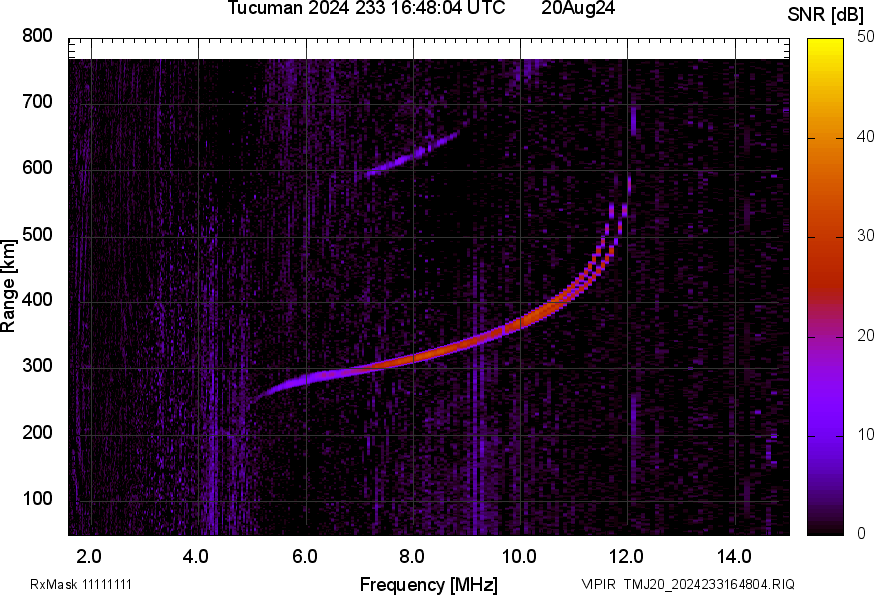Screen dimensions: 874x595
Task: Click the plot title 'Tucuman 2024 233 16:48:04 UTC'
Action: [x=366, y=8]
